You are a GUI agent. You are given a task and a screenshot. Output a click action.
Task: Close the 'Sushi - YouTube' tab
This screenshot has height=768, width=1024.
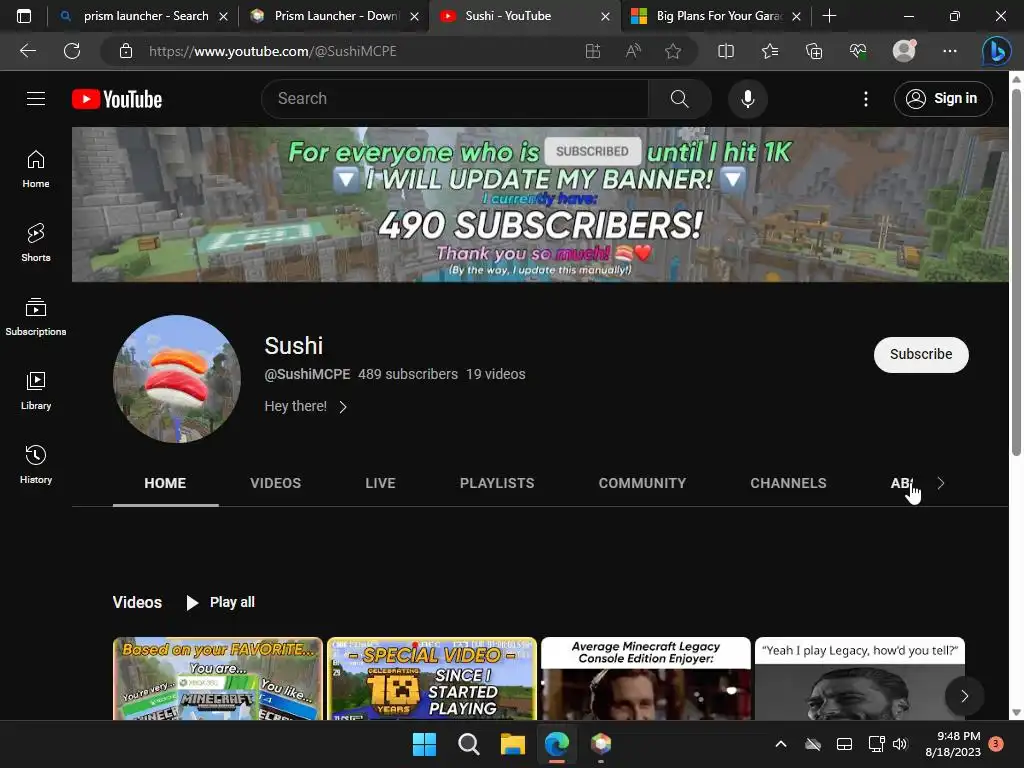(x=605, y=16)
